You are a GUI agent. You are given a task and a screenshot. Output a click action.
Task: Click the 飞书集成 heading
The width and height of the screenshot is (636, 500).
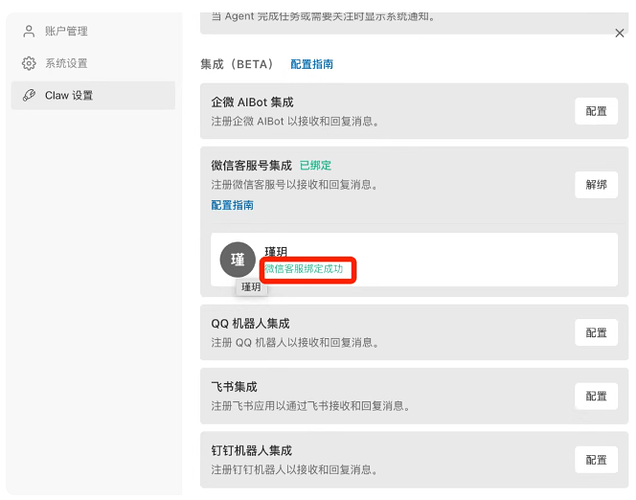click(x=234, y=387)
